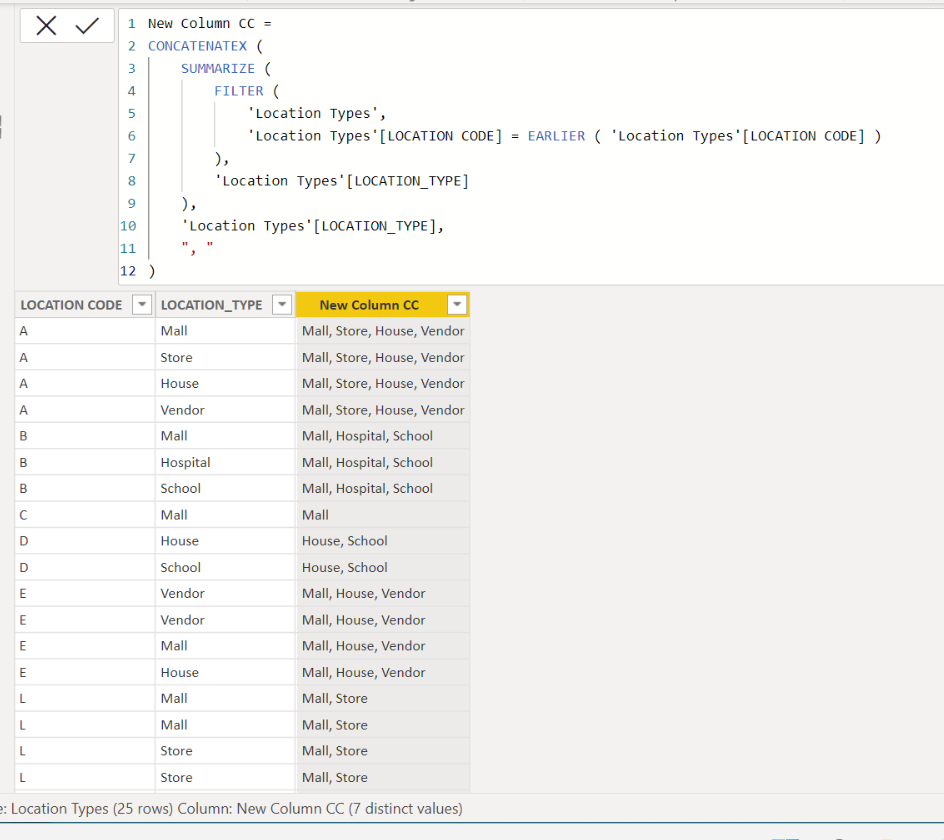Click SUMMARIZE in the formula editor
Viewport: 944px width, 840px height.
[218, 69]
